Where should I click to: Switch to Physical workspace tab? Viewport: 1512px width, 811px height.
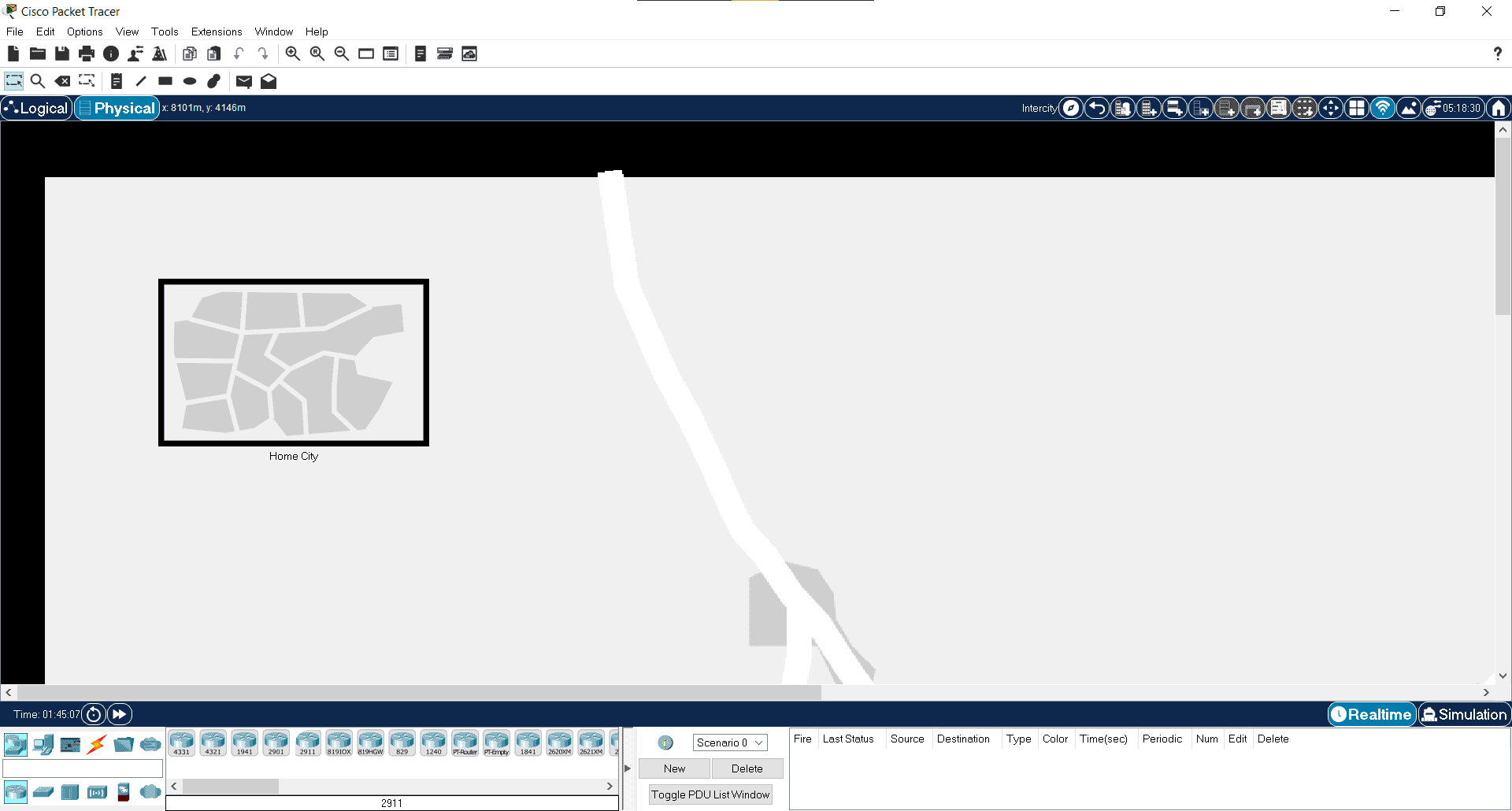coord(117,108)
